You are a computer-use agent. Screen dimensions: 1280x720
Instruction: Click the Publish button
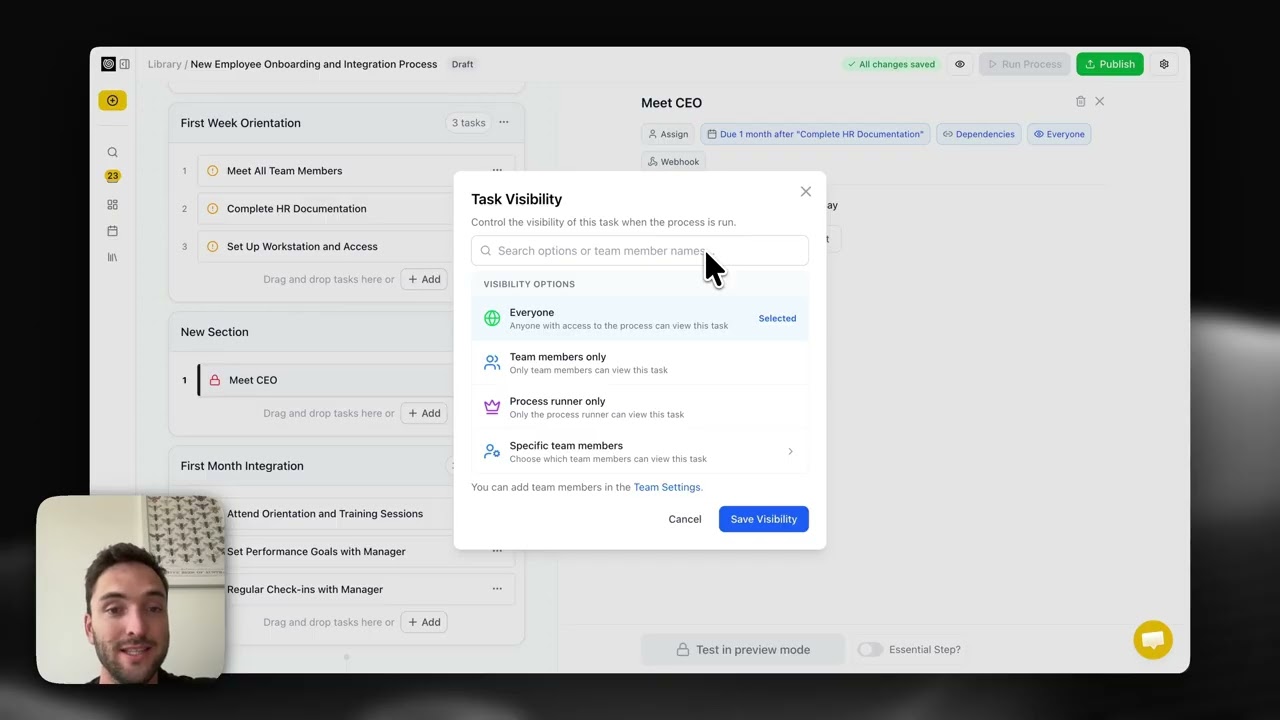pyautogui.click(x=1110, y=64)
